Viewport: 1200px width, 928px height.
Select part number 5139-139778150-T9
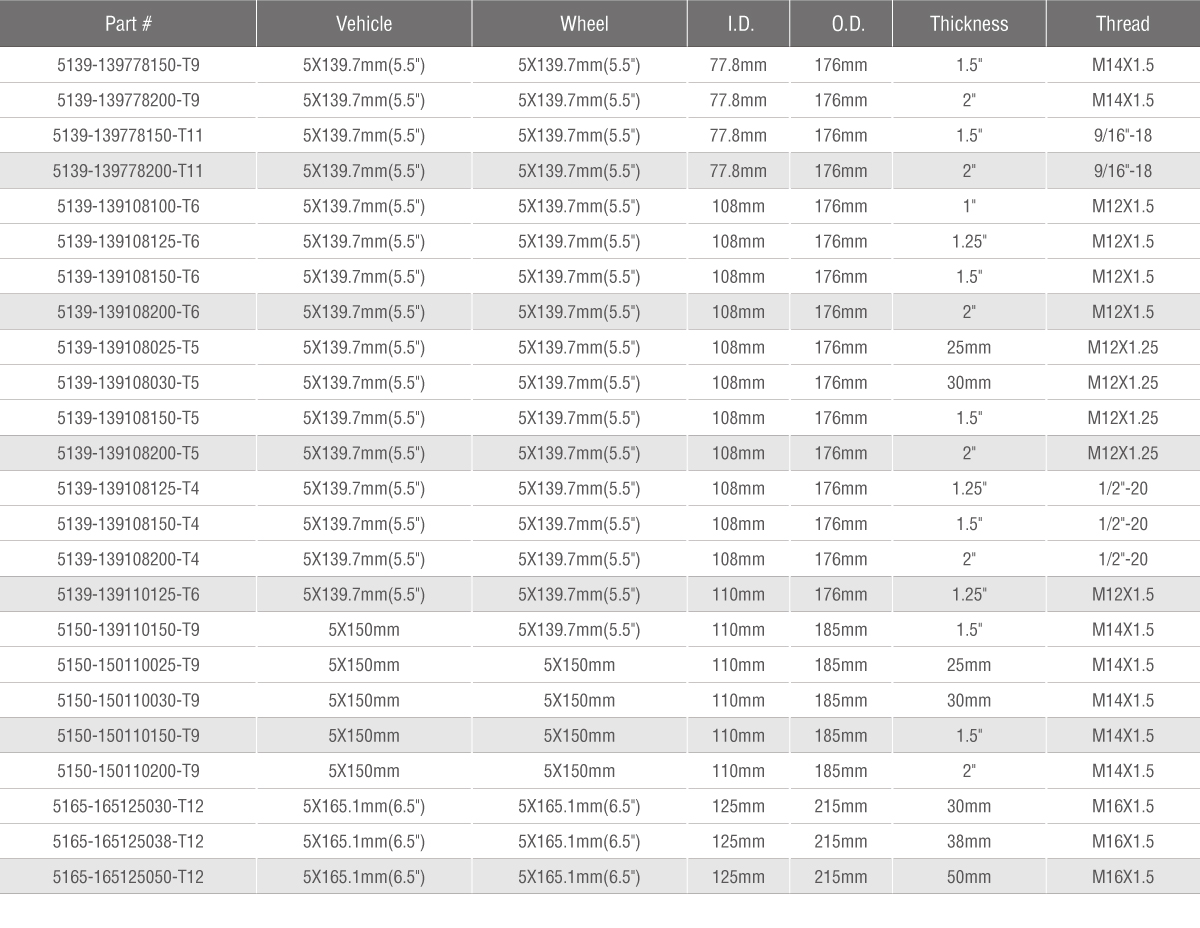coord(128,65)
